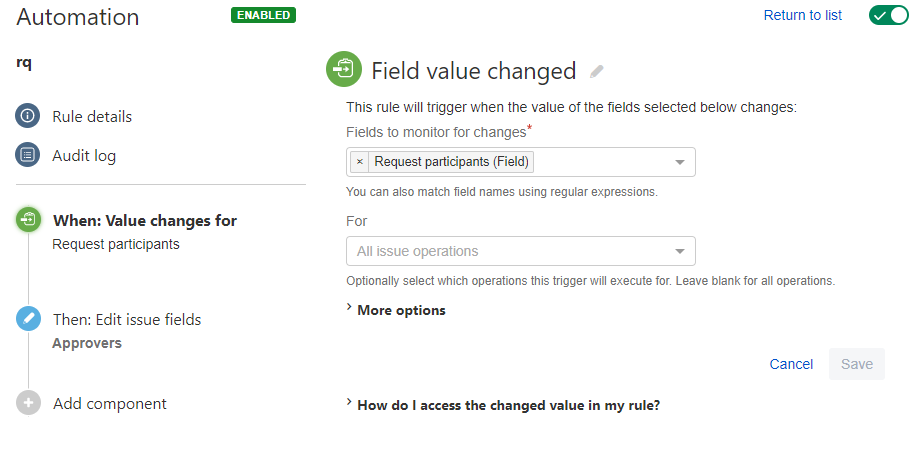Select Then: Edit issue fields step
This screenshot has height=458, width=912.
point(127,320)
